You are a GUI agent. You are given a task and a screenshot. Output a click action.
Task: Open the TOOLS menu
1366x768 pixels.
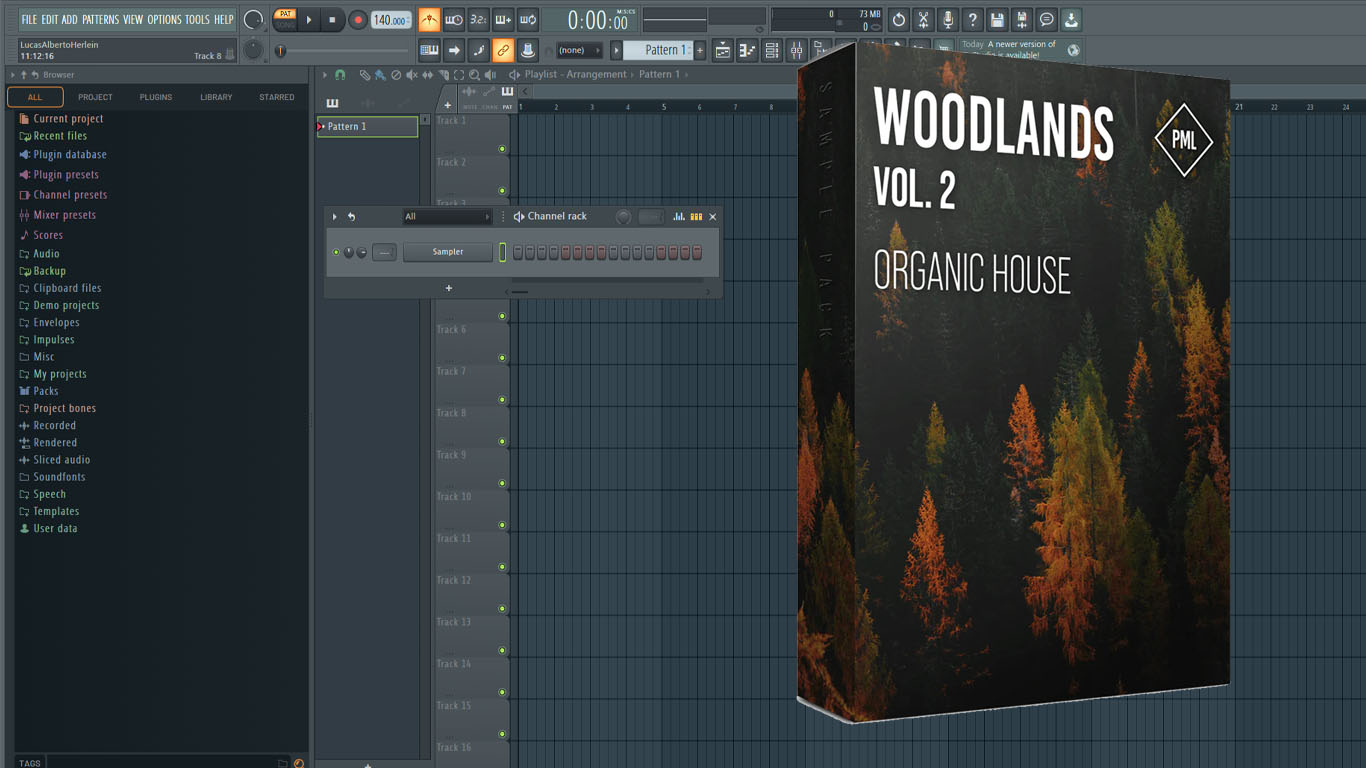pyautogui.click(x=197, y=20)
